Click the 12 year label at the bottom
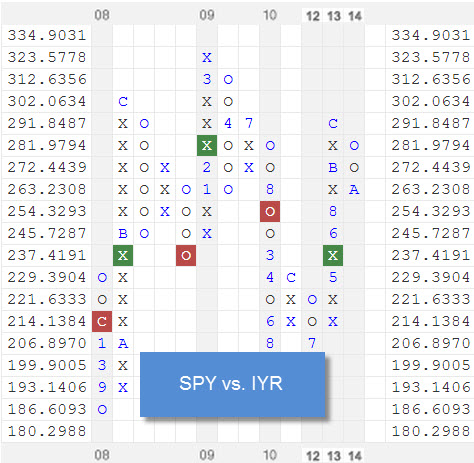 pyautogui.click(x=313, y=456)
